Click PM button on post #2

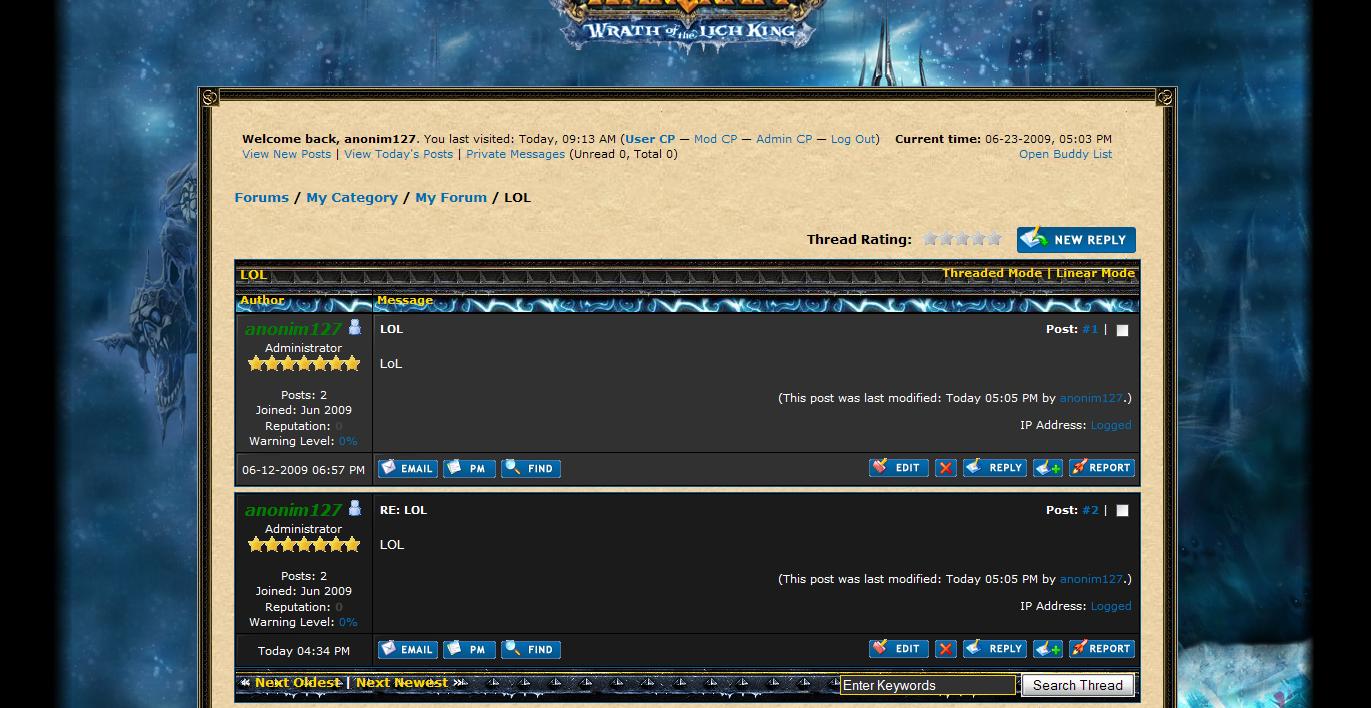click(x=470, y=649)
